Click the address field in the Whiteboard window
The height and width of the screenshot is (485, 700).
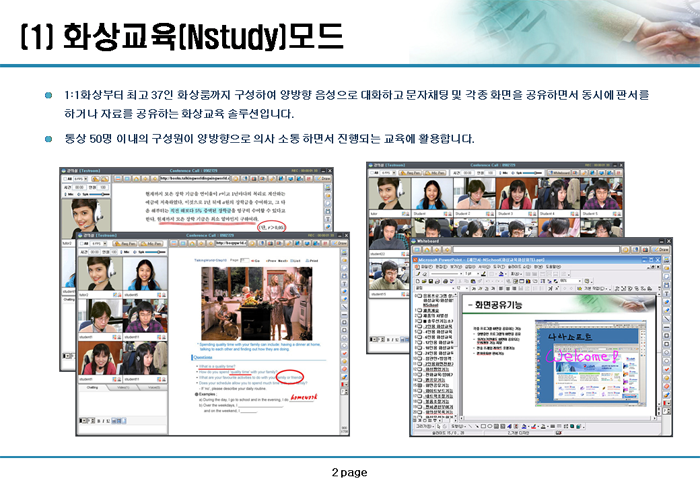pos(536,250)
